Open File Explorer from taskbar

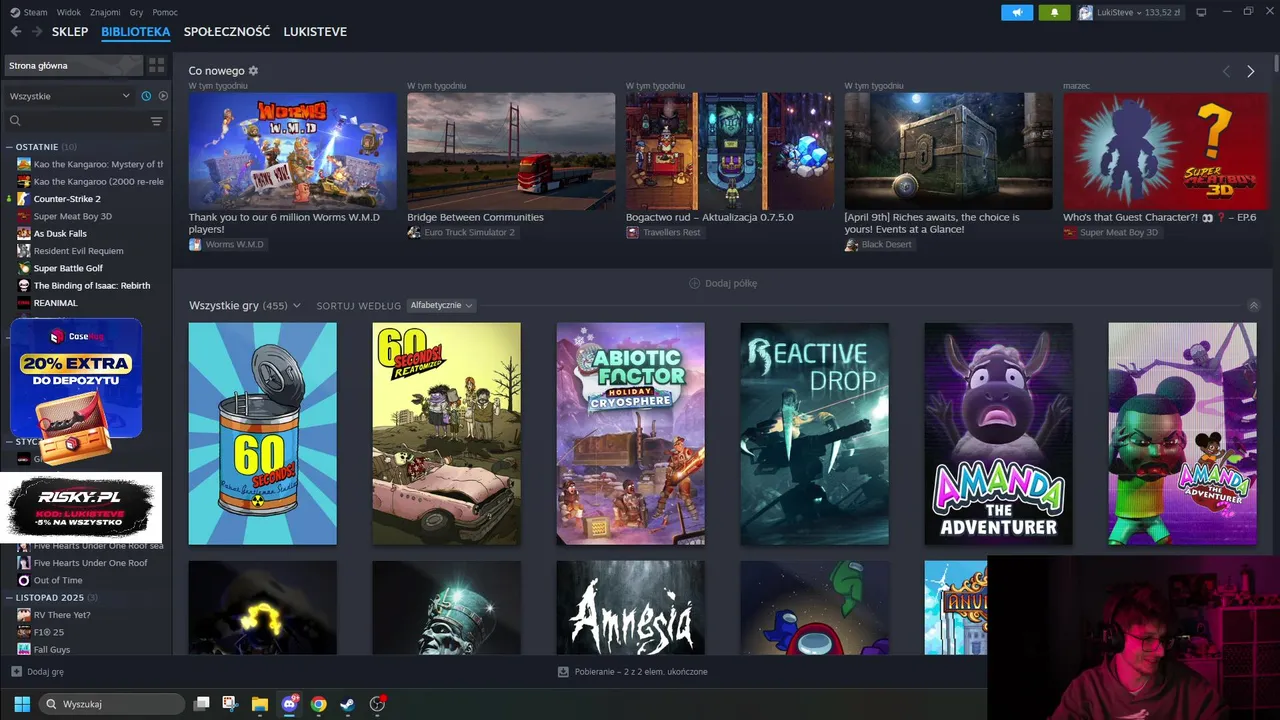coord(260,704)
